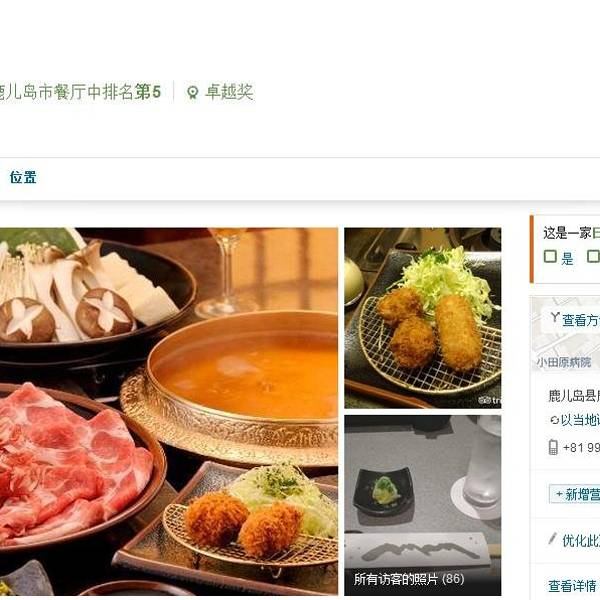Click the tripadvisor owl watermark on croquette photo
Viewport: 600px width, 600px height.
click(x=485, y=400)
